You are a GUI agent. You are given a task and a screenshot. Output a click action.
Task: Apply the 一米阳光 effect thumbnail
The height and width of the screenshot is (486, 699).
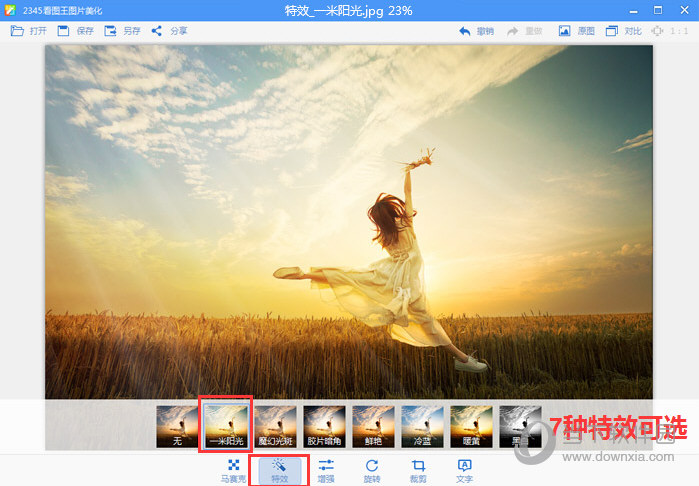[x=226, y=425]
